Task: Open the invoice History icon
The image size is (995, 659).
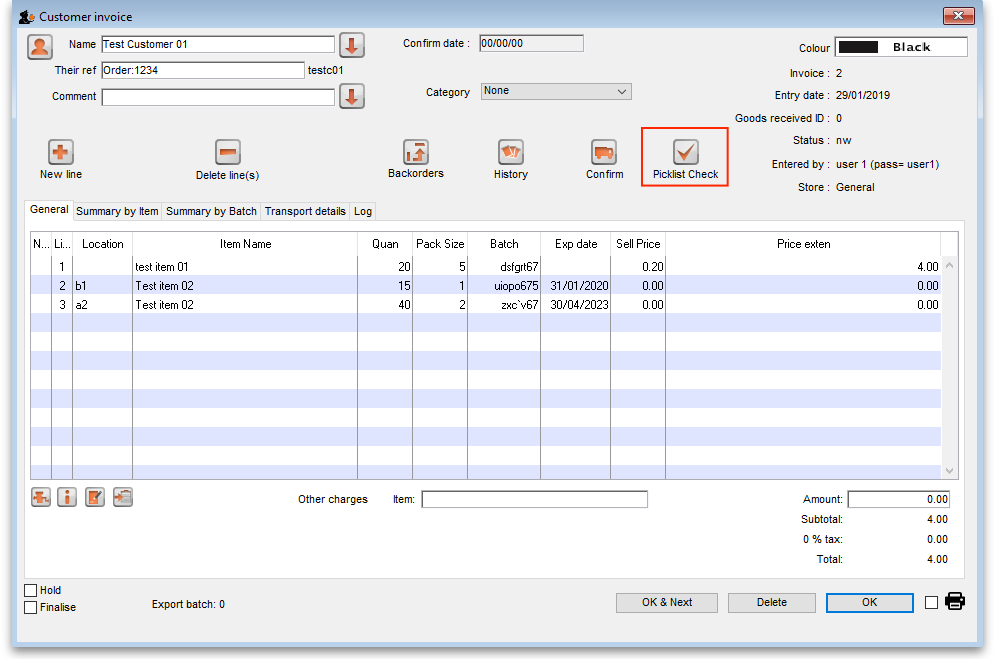Action: 511,152
